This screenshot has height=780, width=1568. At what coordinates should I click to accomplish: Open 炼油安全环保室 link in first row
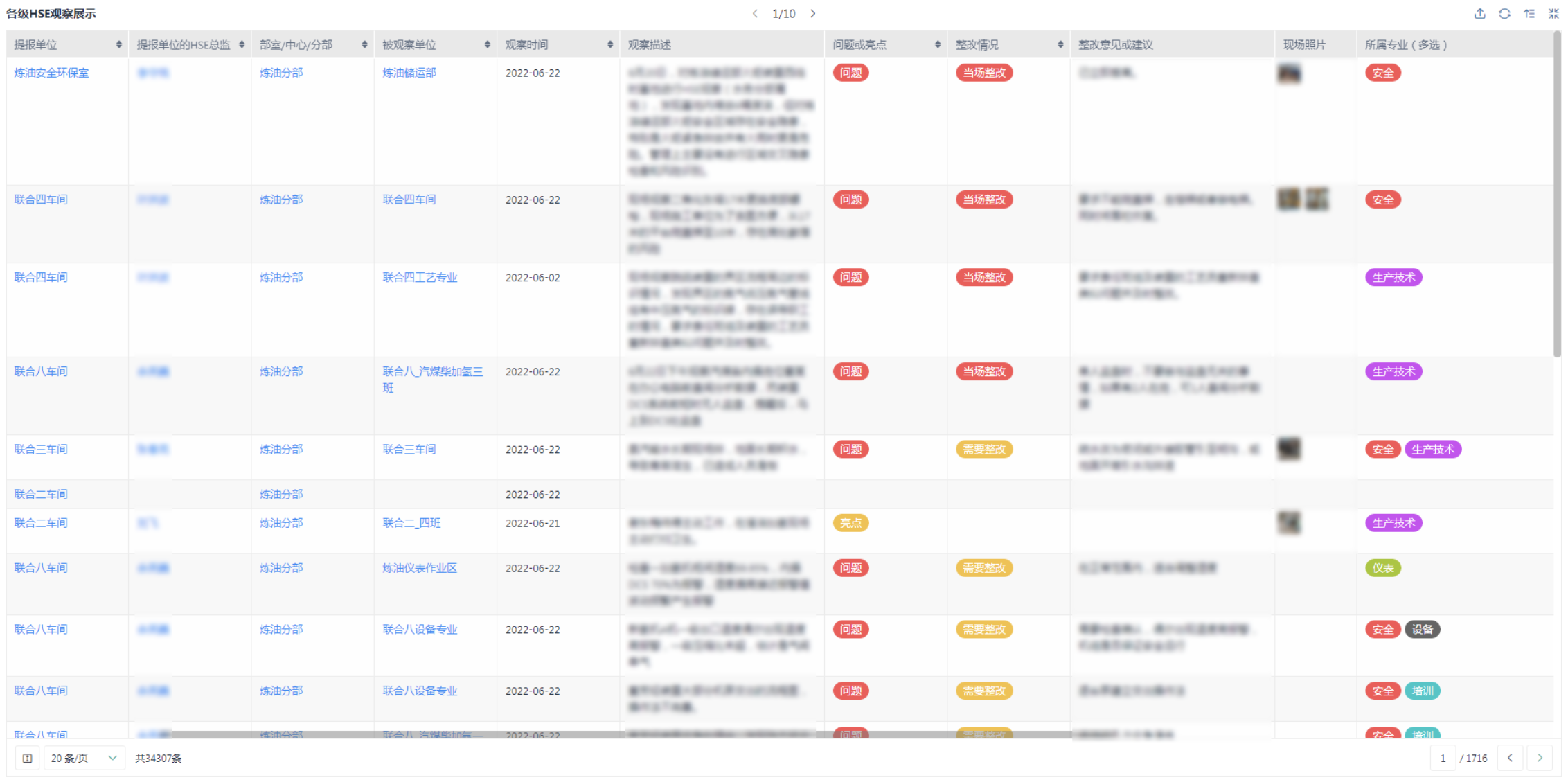click(x=51, y=73)
